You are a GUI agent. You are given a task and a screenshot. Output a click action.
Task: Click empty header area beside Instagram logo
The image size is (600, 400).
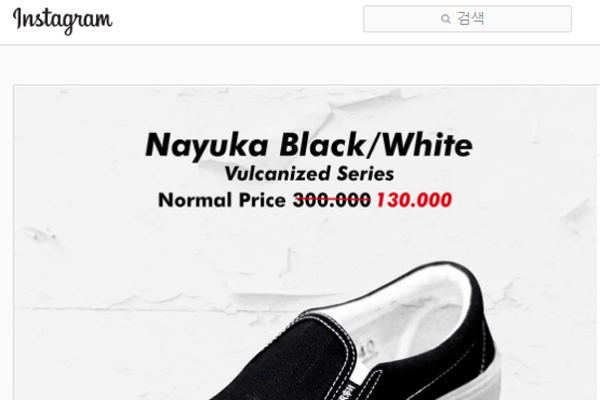(x=237, y=21)
